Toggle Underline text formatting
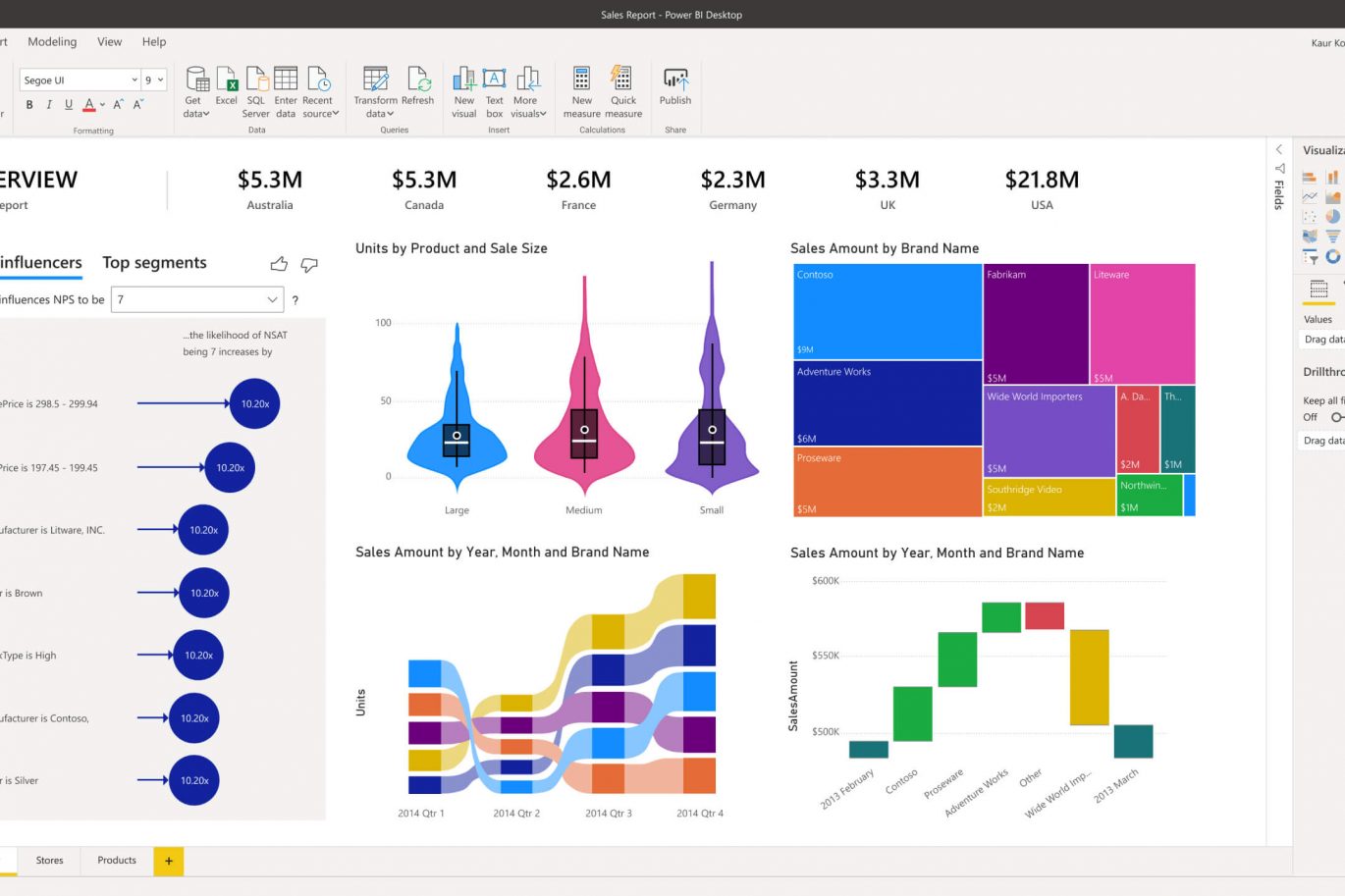The width and height of the screenshot is (1345, 896). (x=69, y=105)
